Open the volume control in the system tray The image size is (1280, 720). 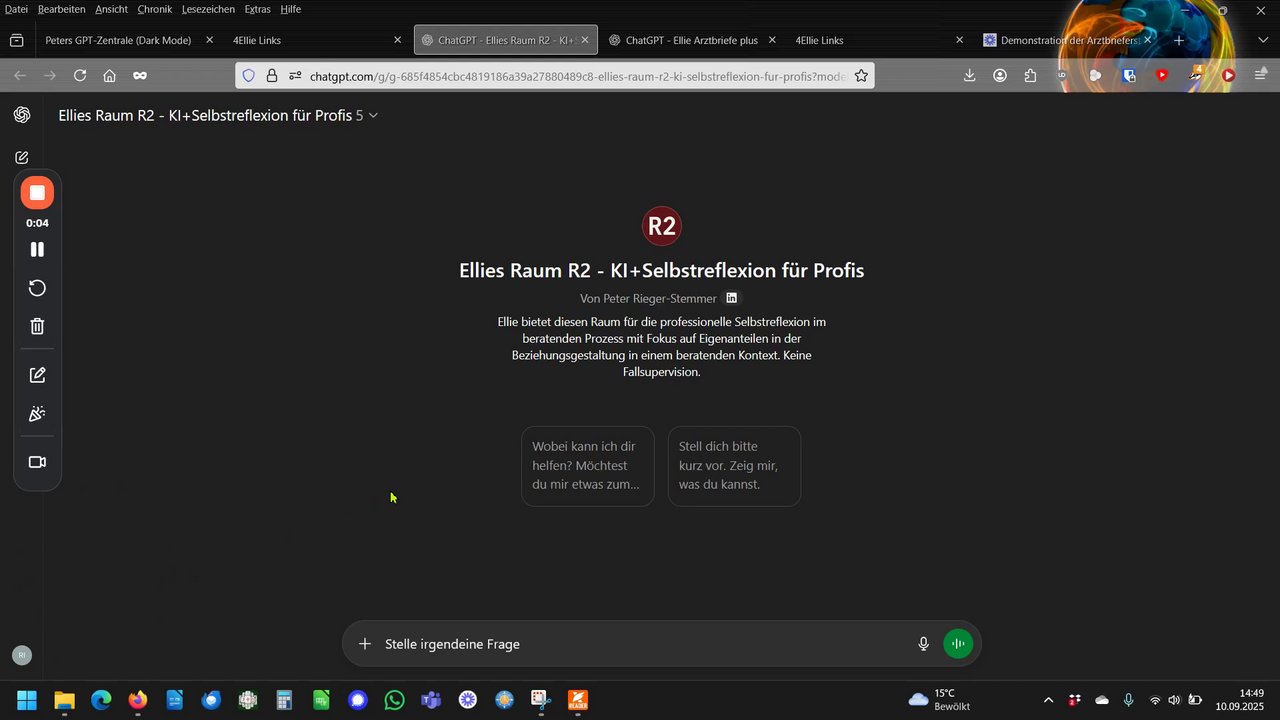tap(1174, 700)
